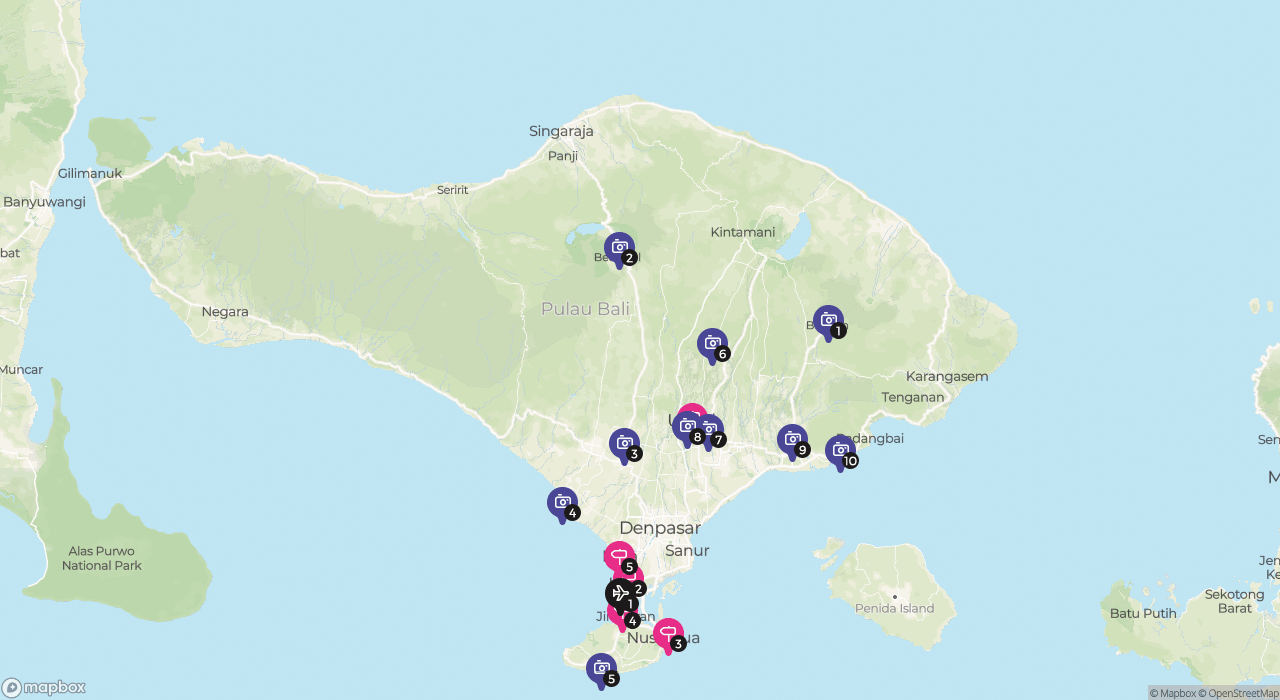Click purple camera marker number 10
1280x700 pixels.
840,451
